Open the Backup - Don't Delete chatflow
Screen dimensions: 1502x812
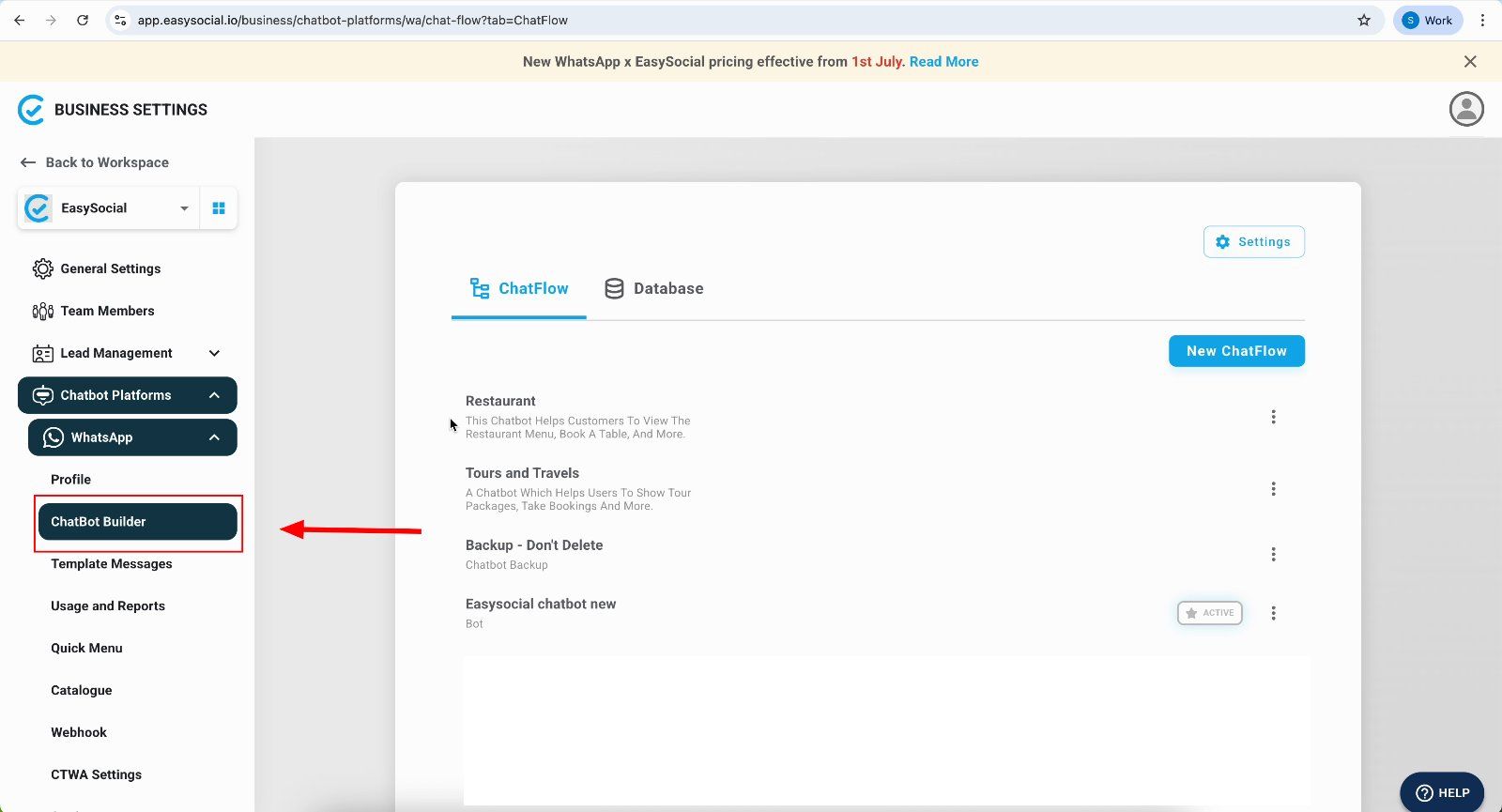click(x=534, y=545)
